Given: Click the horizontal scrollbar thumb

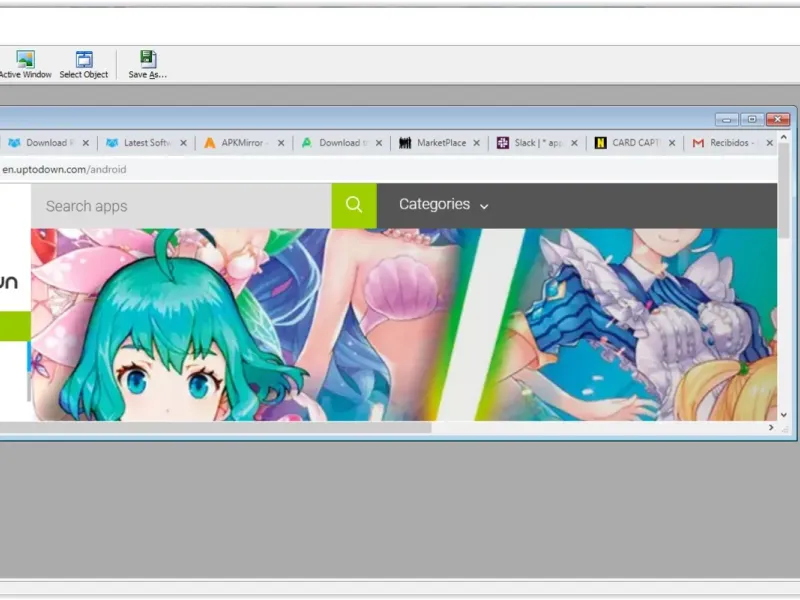Looking at the screenshot, I should coord(215,428).
